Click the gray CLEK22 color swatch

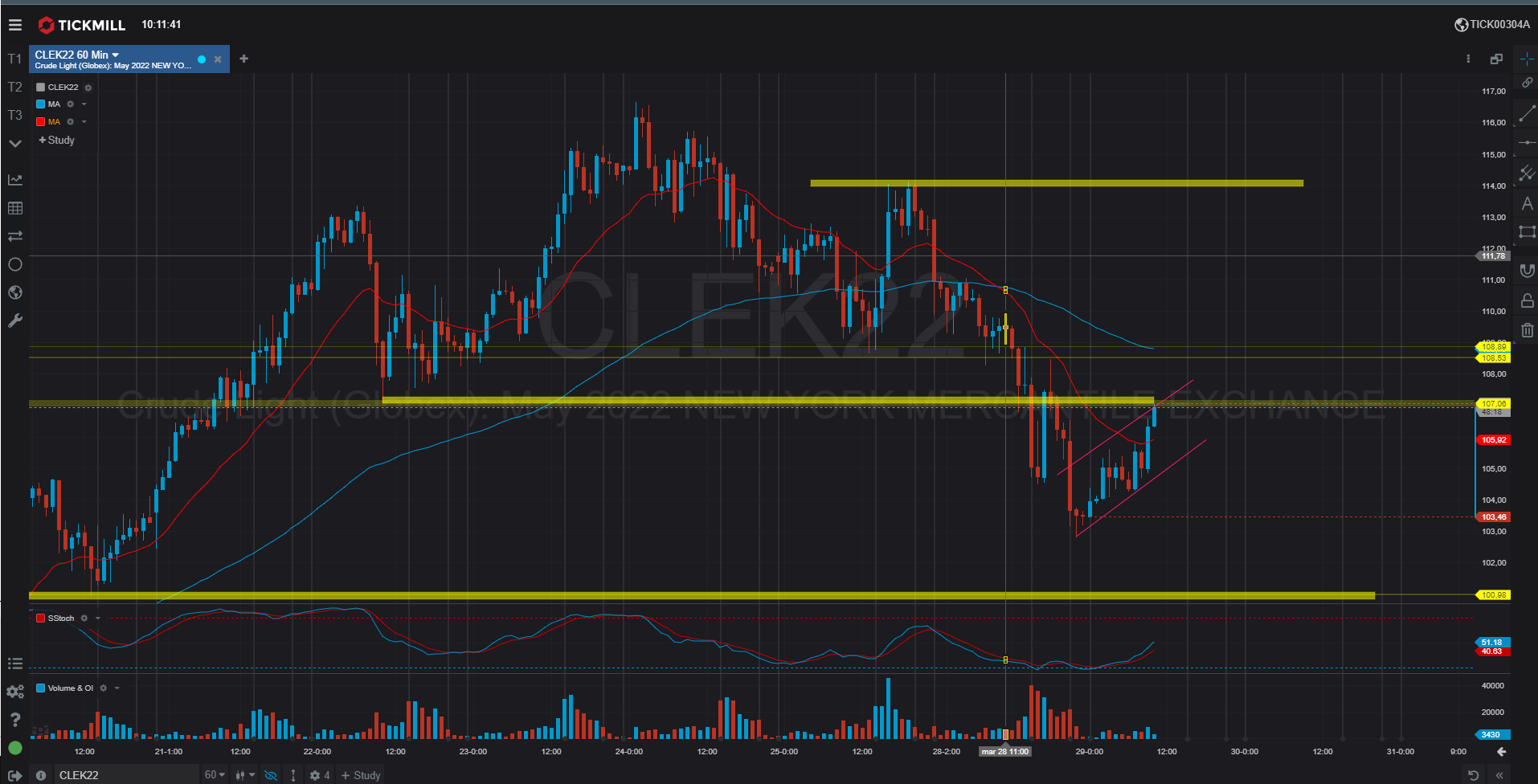[x=40, y=88]
